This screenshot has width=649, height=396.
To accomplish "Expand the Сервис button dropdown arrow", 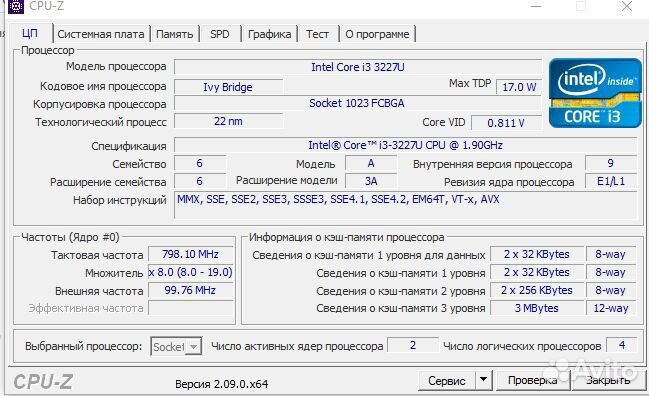I will click(483, 379).
